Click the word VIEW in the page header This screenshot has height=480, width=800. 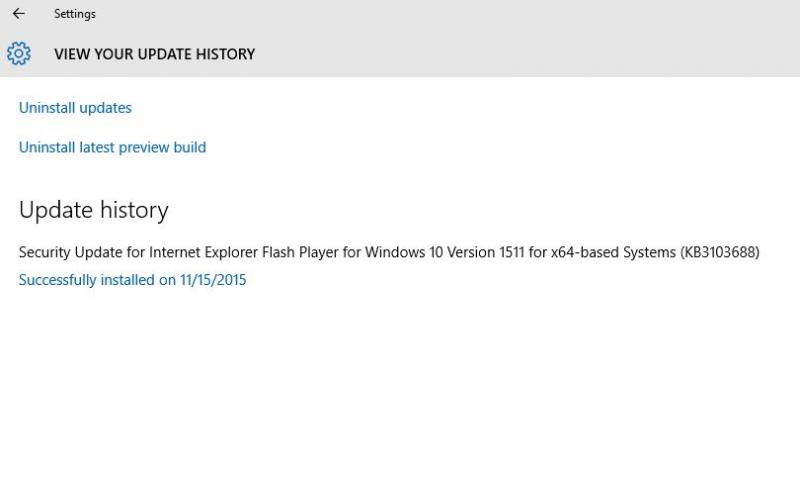pyautogui.click(x=71, y=54)
